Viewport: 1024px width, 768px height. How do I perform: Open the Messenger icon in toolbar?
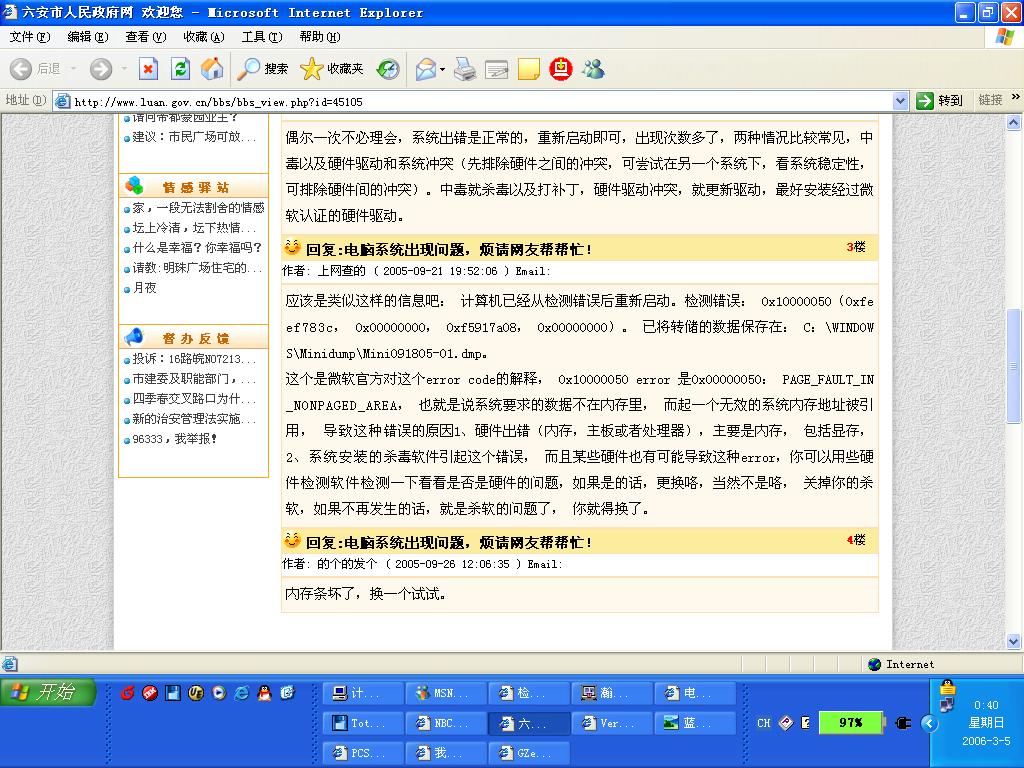coord(594,69)
